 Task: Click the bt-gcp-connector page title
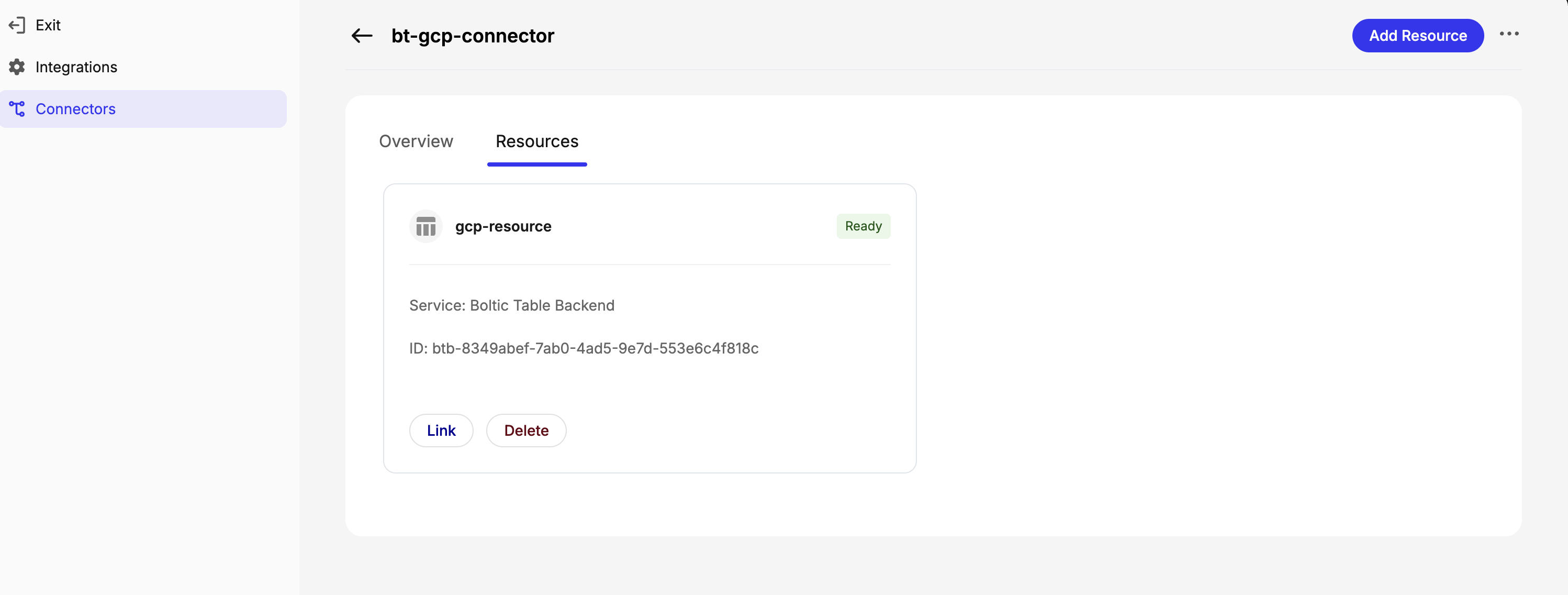pos(473,36)
